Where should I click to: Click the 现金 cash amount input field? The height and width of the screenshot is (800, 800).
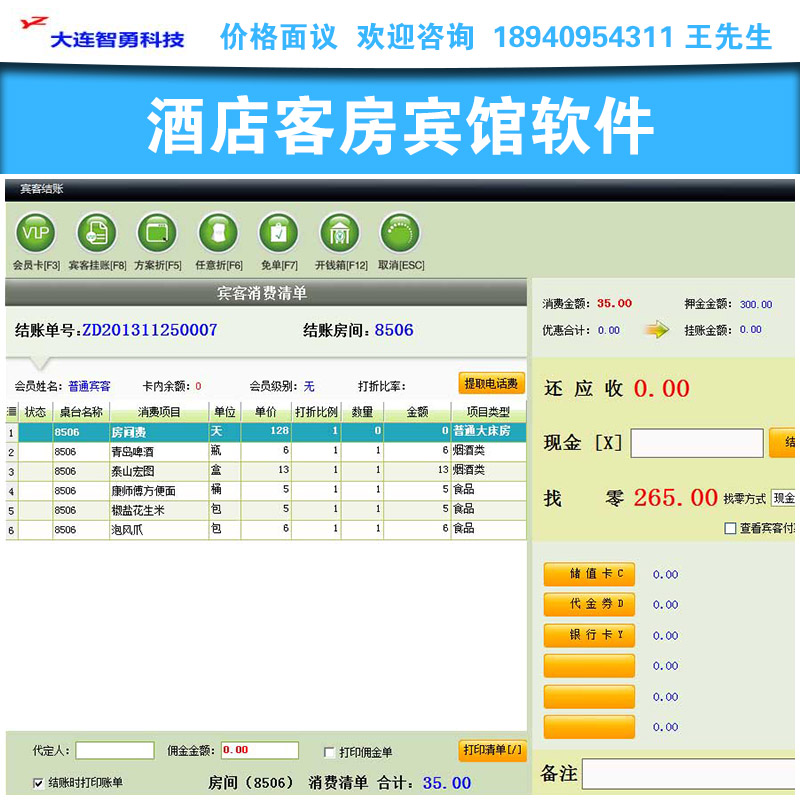(696, 443)
